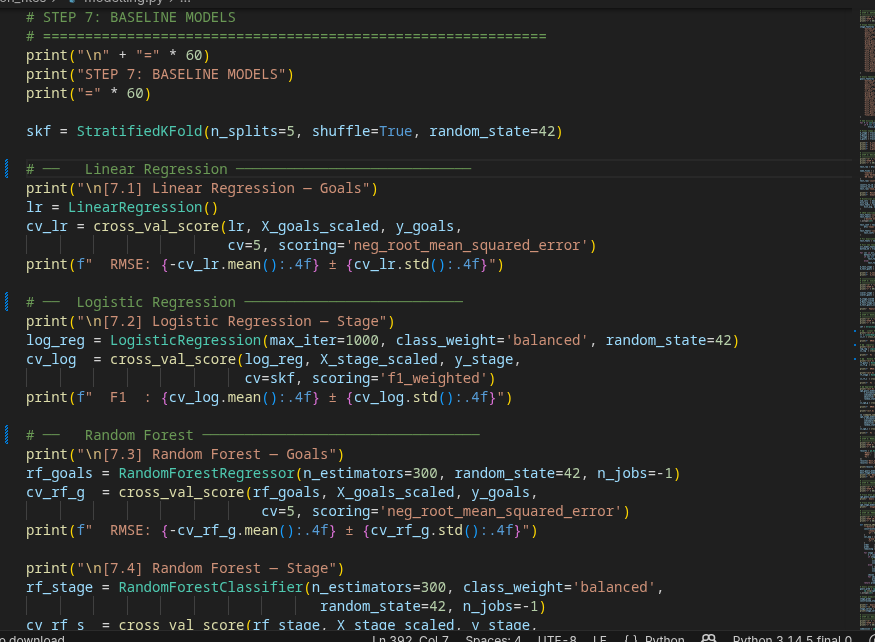Select the Python 3.14.5 interpreter entry
The height and width of the screenshot is (642, 875).
point(792,639)
